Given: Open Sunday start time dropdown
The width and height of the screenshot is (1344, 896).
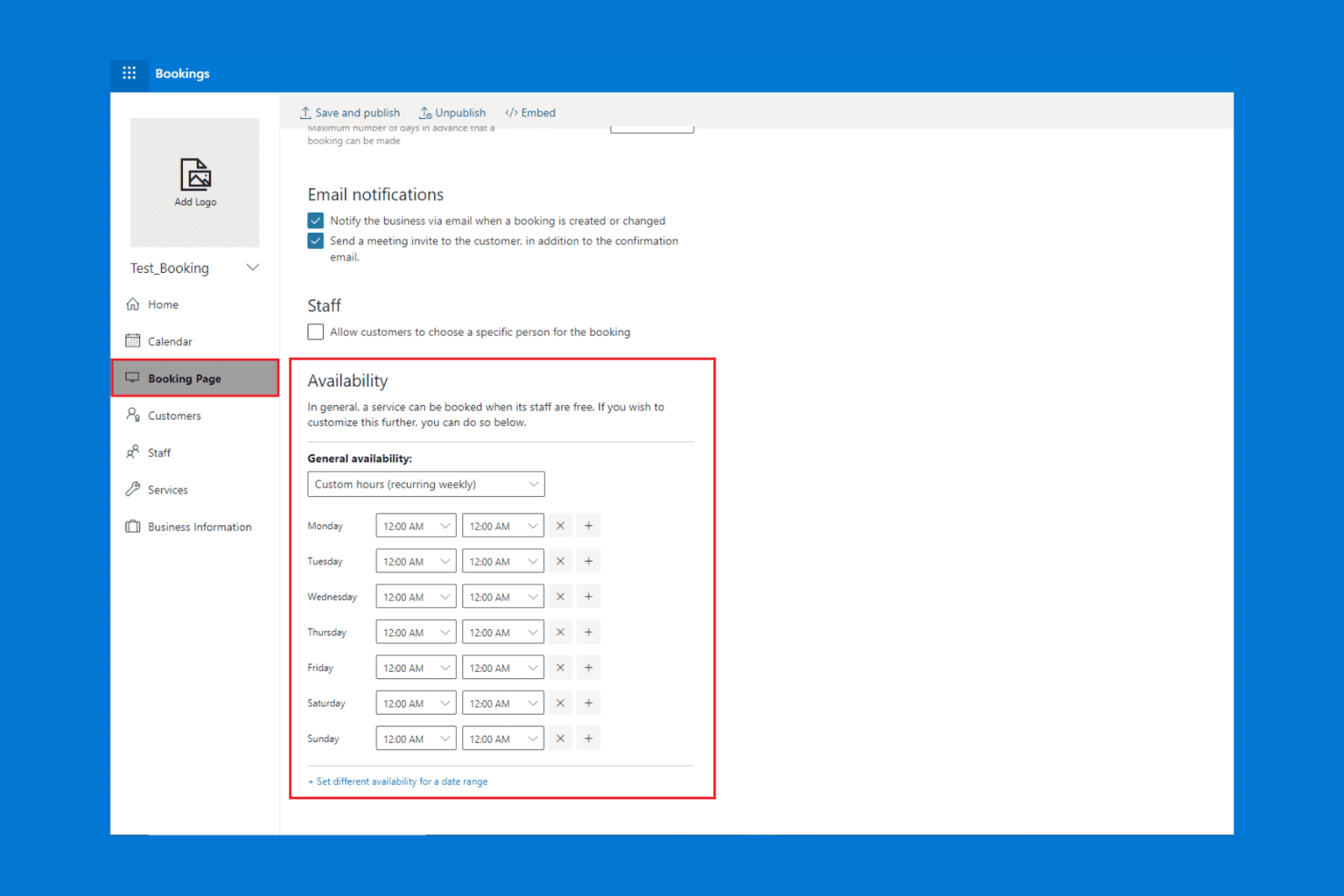Looking at the screenshot, I should pyautogui.click(x=416, y=738).
